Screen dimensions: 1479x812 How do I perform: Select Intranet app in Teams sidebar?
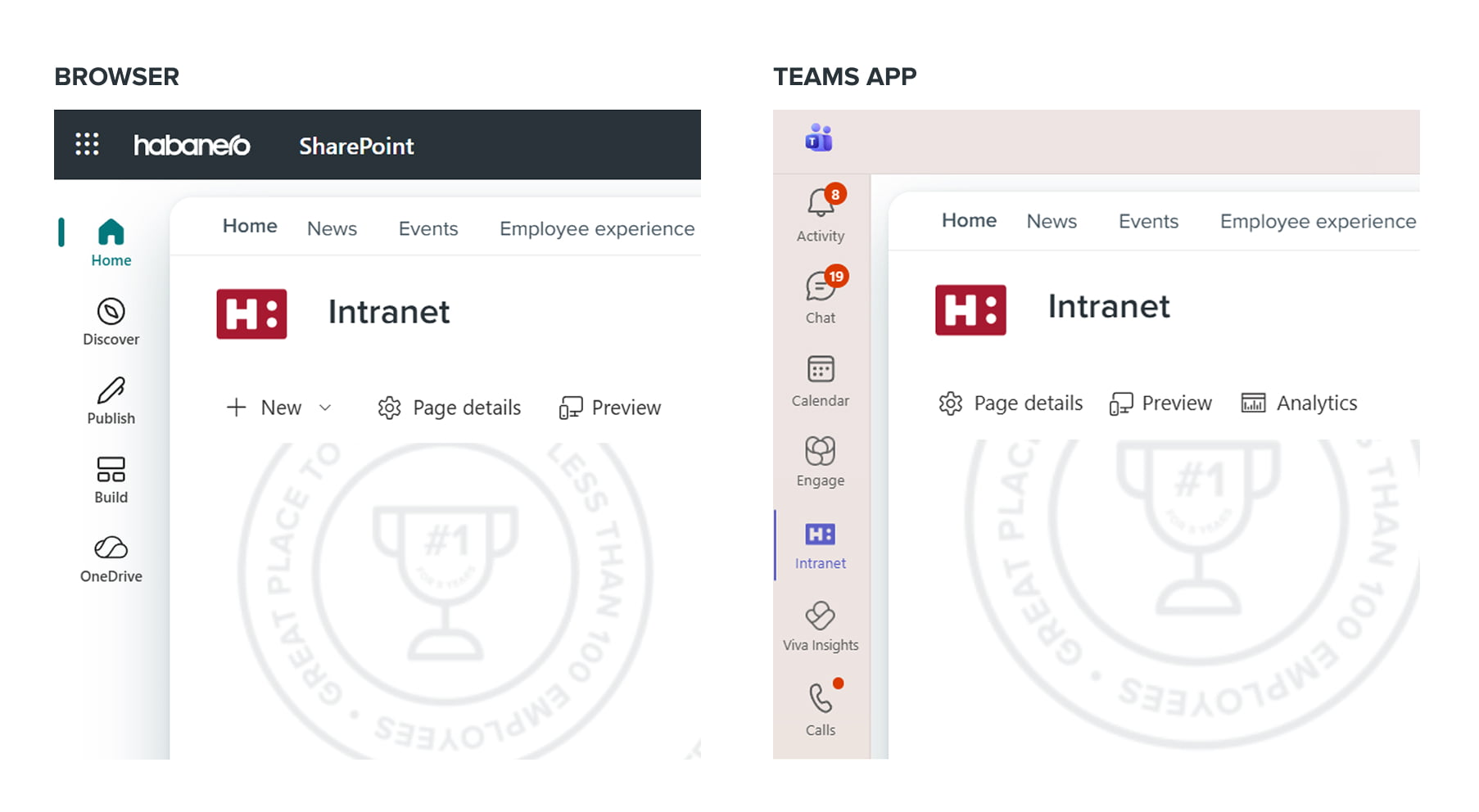click(821, 545)
